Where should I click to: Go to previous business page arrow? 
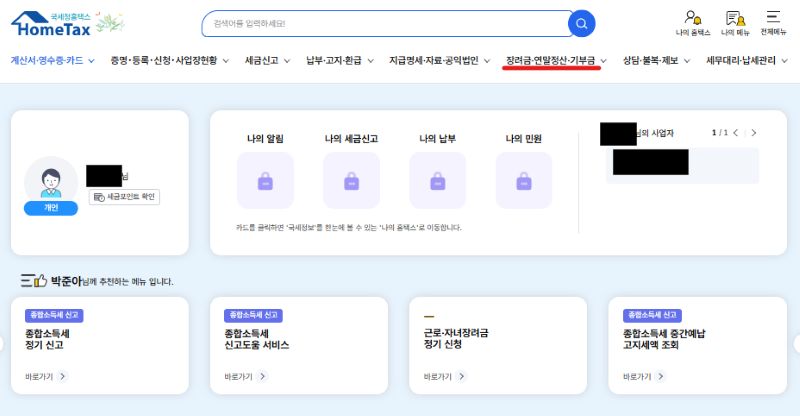click(736, 133)
